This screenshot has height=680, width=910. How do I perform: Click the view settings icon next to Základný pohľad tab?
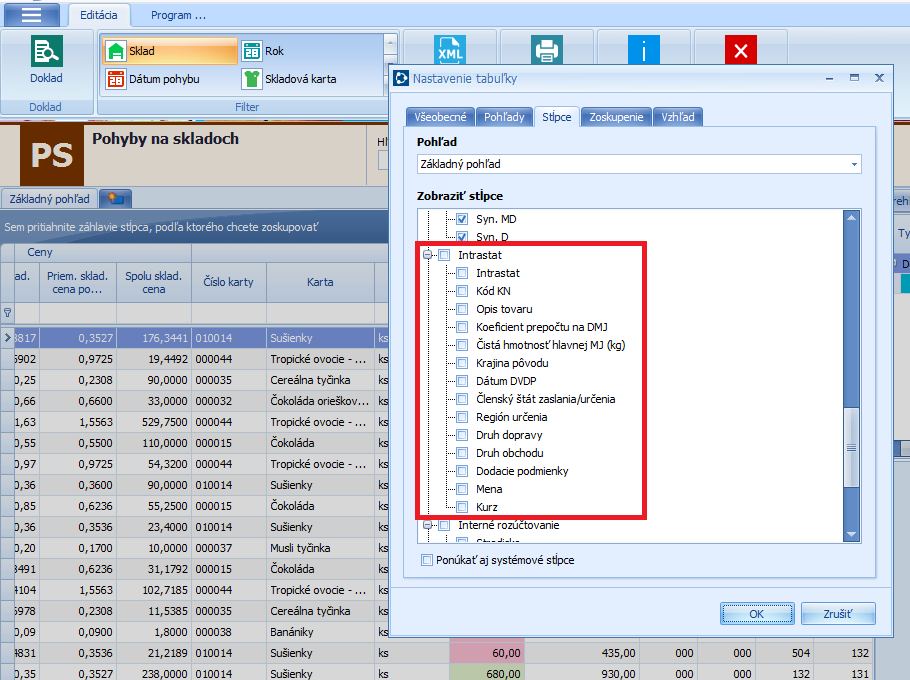[115, 199]
